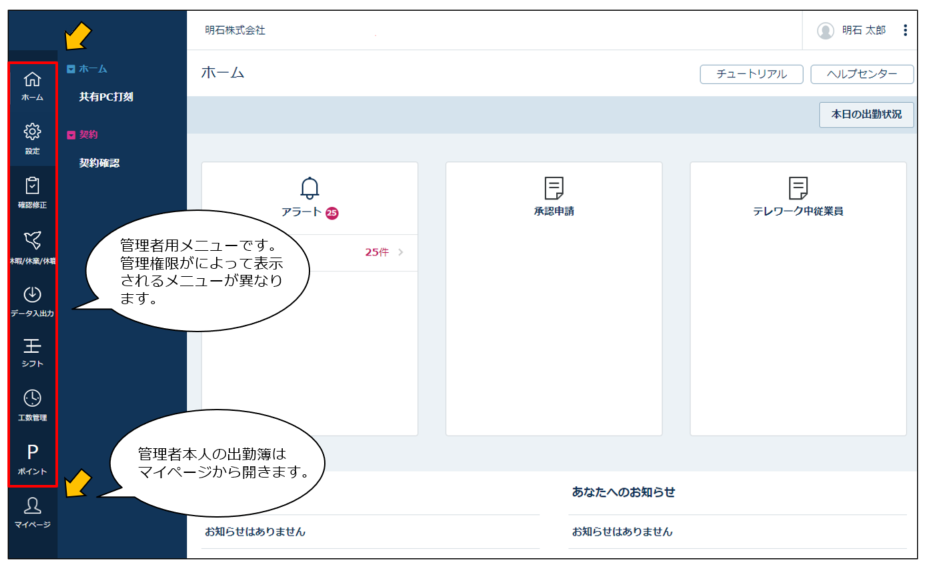This screenshot has height=571, width=925.
Task: Collapse the 契約 submenu section
Action: point(71,135)
